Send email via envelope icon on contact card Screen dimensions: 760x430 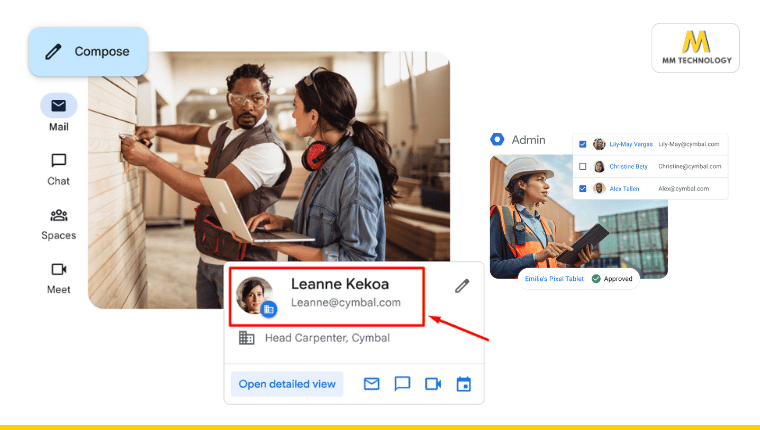click(371, 384)
